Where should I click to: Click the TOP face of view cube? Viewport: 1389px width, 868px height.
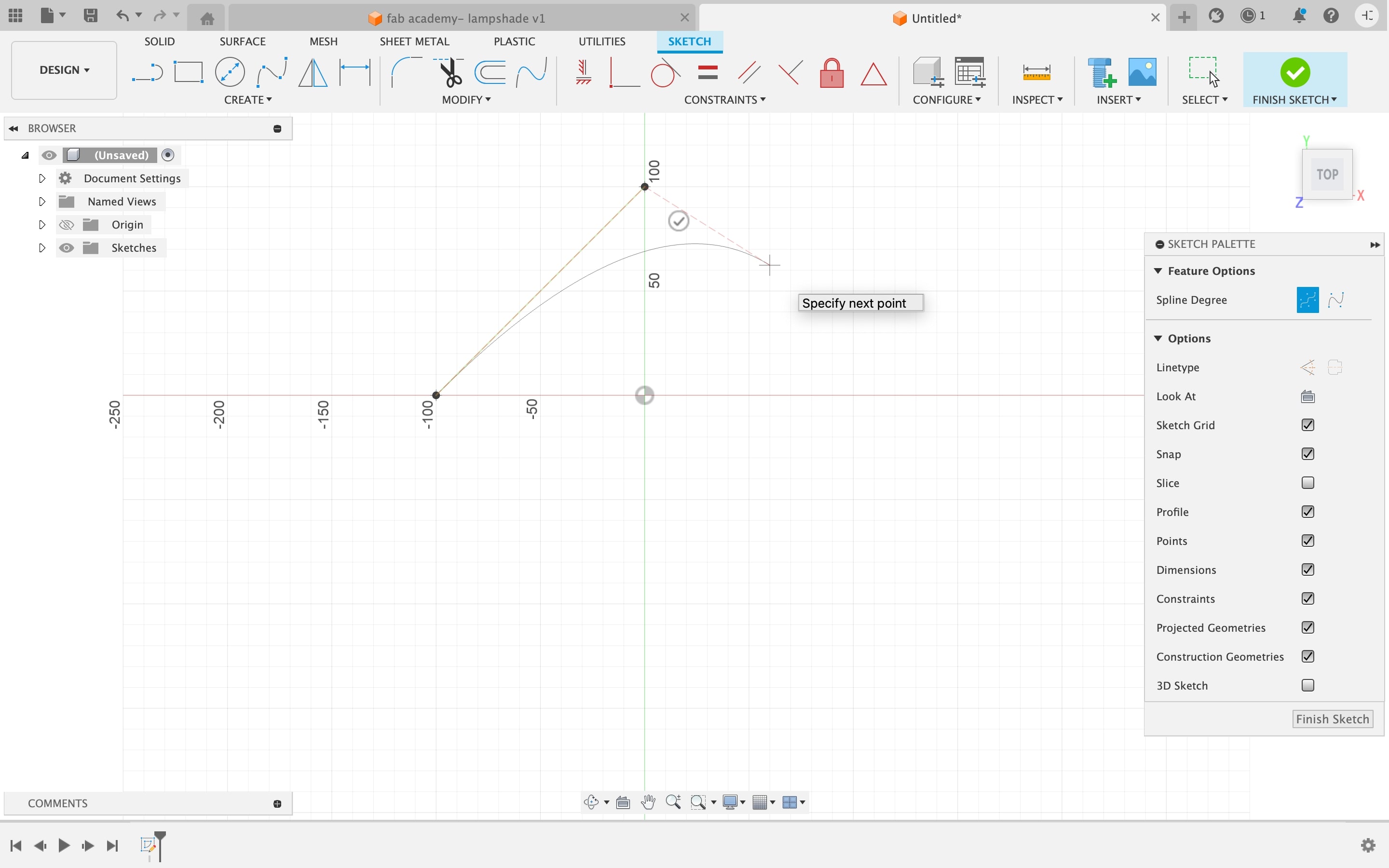coord(1327,175)
